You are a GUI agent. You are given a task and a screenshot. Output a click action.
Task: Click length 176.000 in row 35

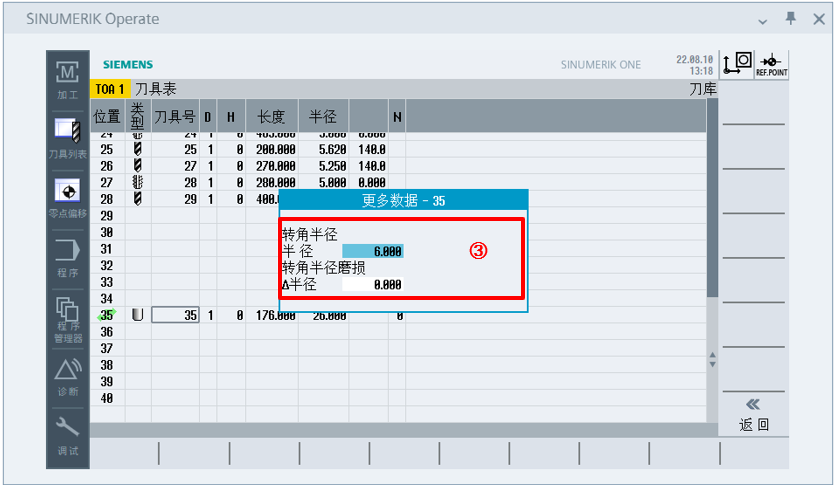276,315
